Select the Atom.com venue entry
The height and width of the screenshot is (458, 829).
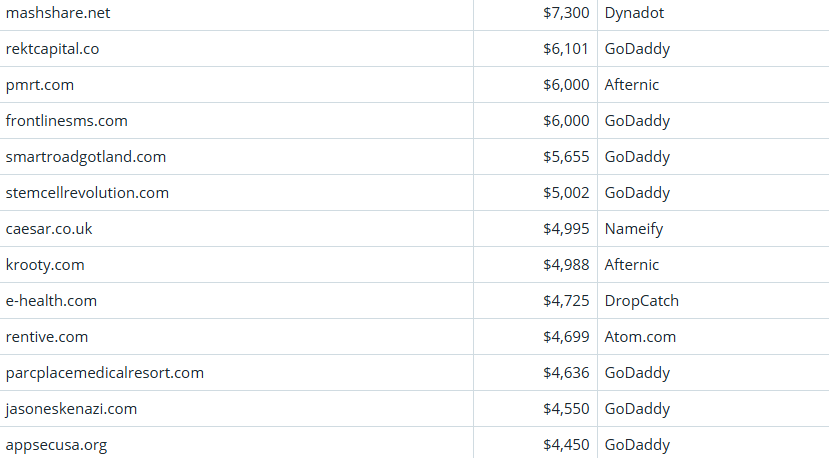[640, 337]
